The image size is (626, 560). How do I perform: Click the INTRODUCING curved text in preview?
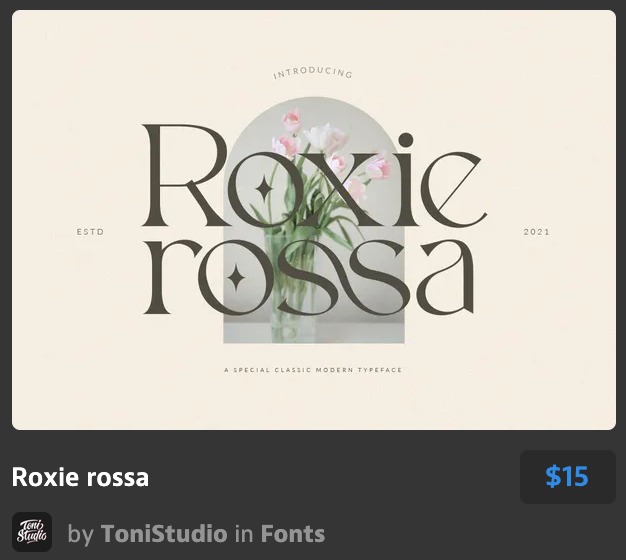click(x=313, y=73)
